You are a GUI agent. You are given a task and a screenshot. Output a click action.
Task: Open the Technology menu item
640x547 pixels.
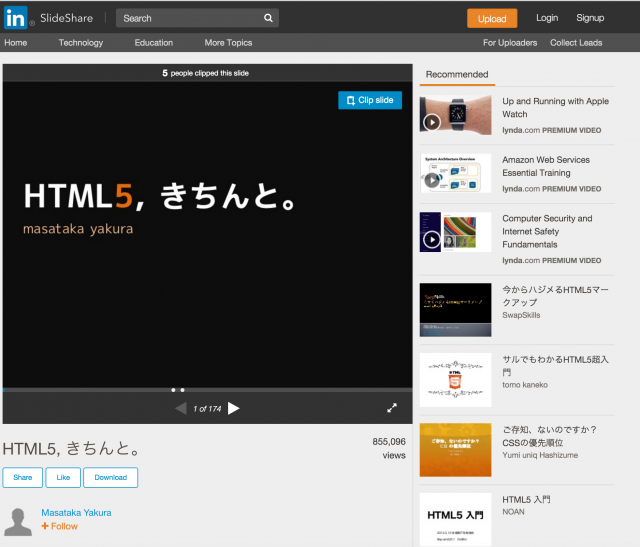click(x=81, y=43)
